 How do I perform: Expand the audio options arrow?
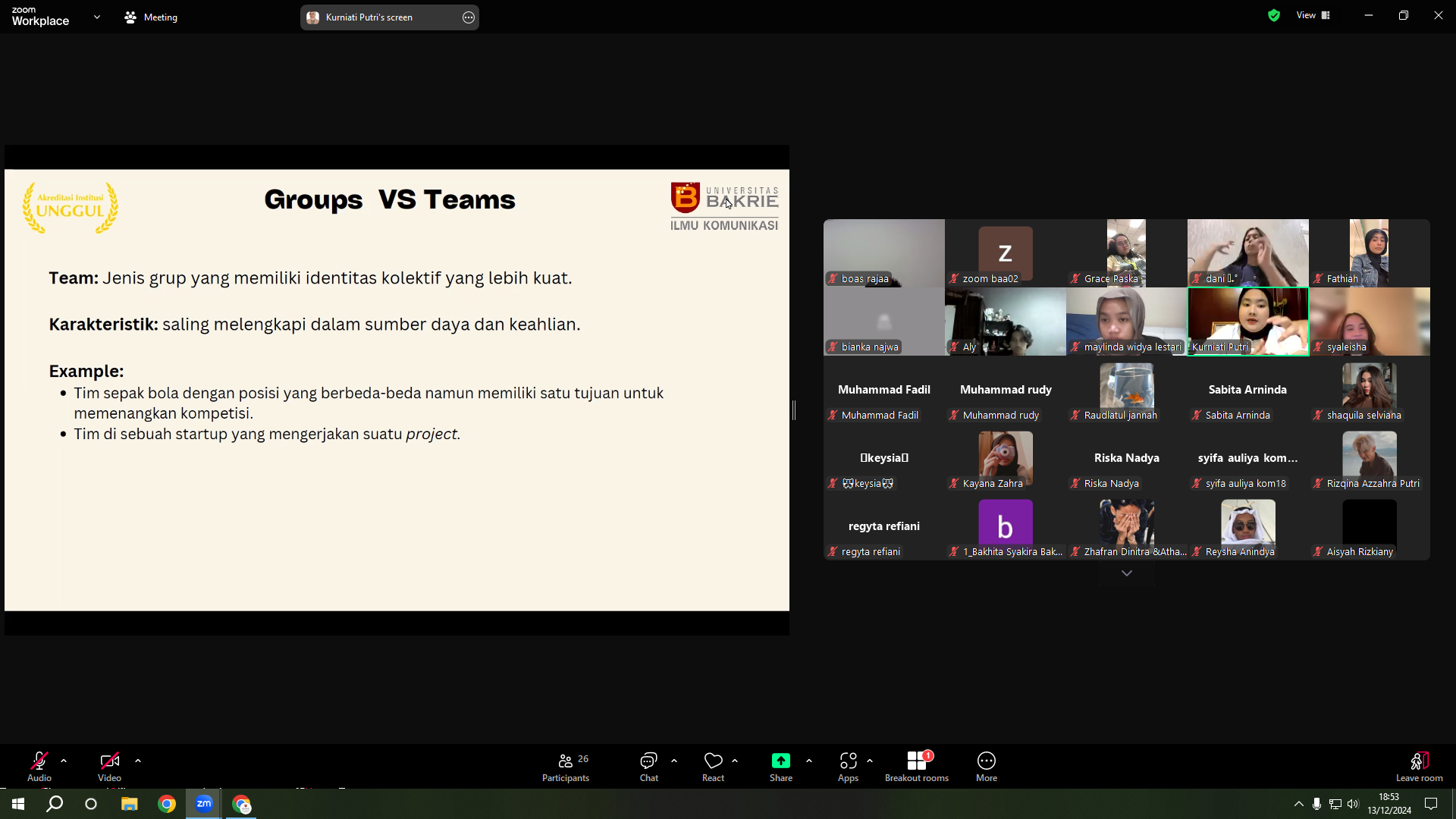[x=64, y=761]
